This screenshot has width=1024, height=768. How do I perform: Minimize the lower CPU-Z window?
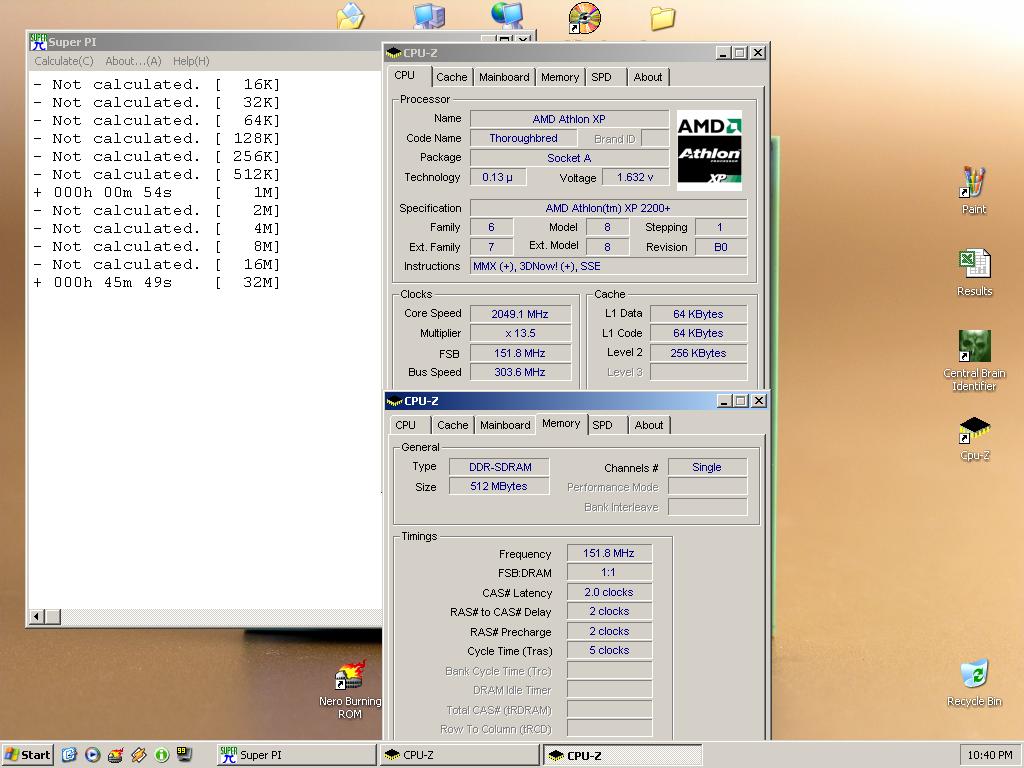[724, 401]
